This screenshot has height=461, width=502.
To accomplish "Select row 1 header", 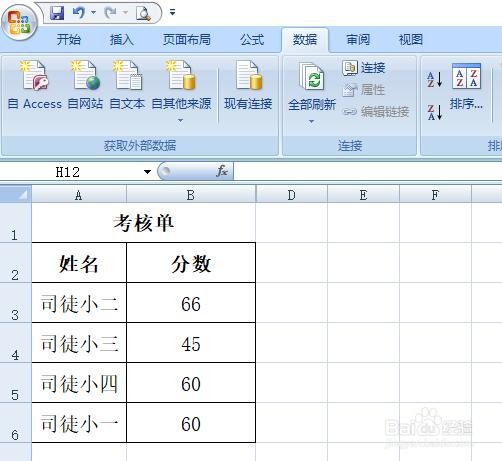I will point(15,223).
